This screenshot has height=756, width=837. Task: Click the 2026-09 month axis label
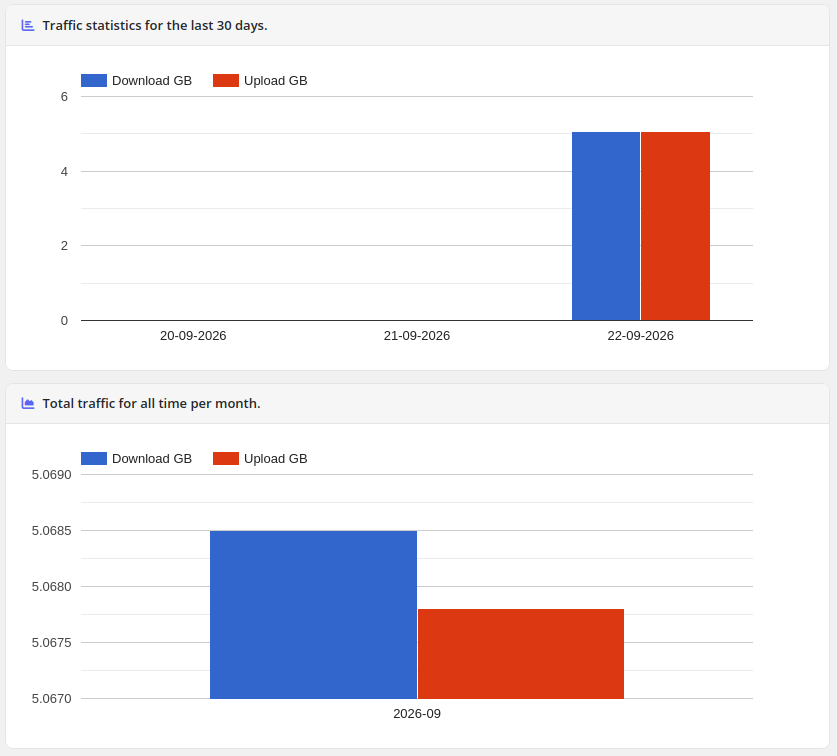pyautogui.click(x=417, y=714)
